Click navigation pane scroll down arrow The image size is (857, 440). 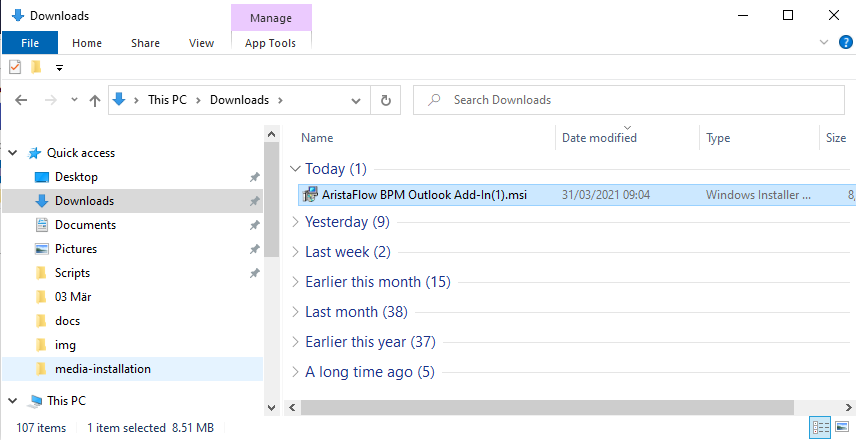(272, 408)
